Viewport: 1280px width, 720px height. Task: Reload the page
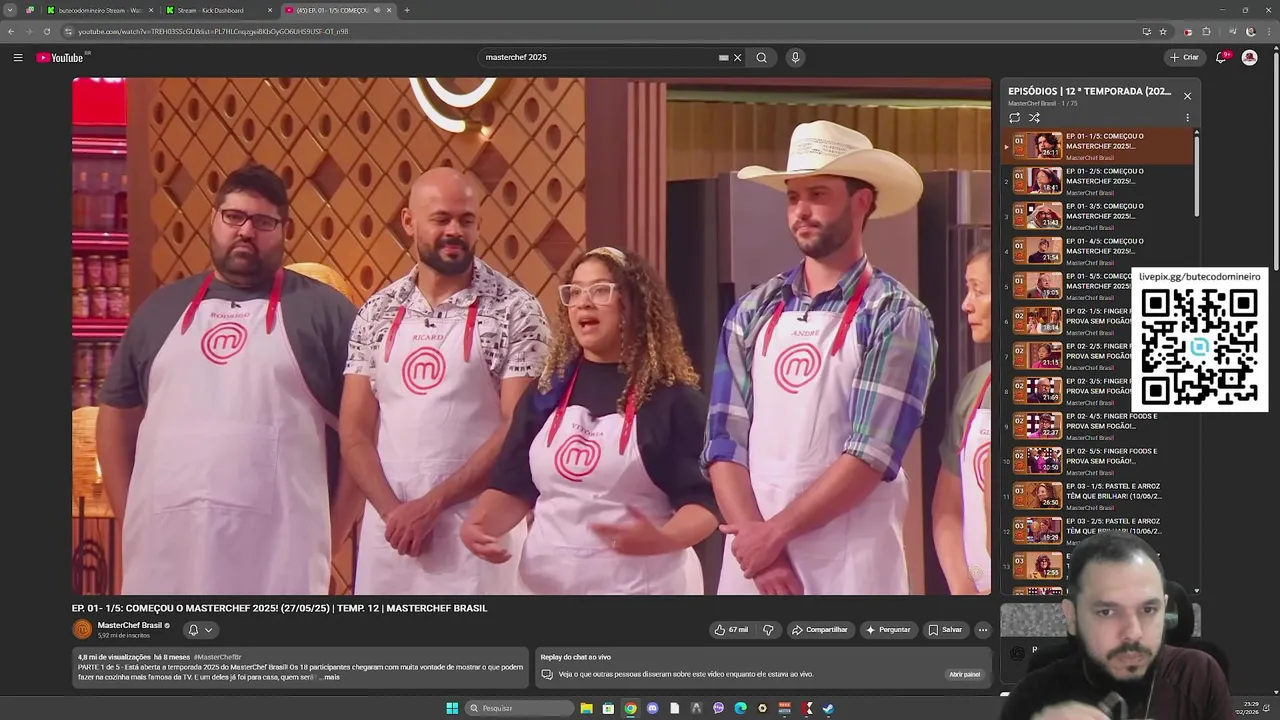(x=46, y=31)
